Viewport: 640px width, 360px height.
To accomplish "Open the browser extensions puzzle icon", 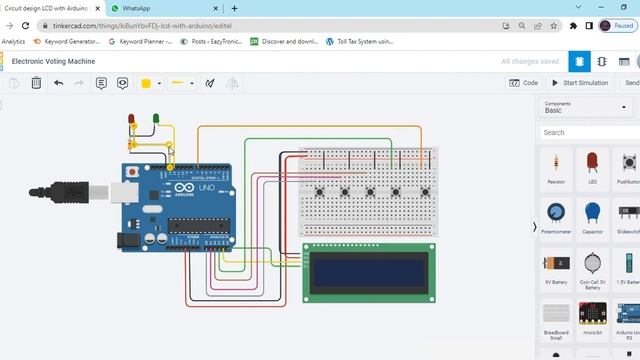I will pos(573,26).
